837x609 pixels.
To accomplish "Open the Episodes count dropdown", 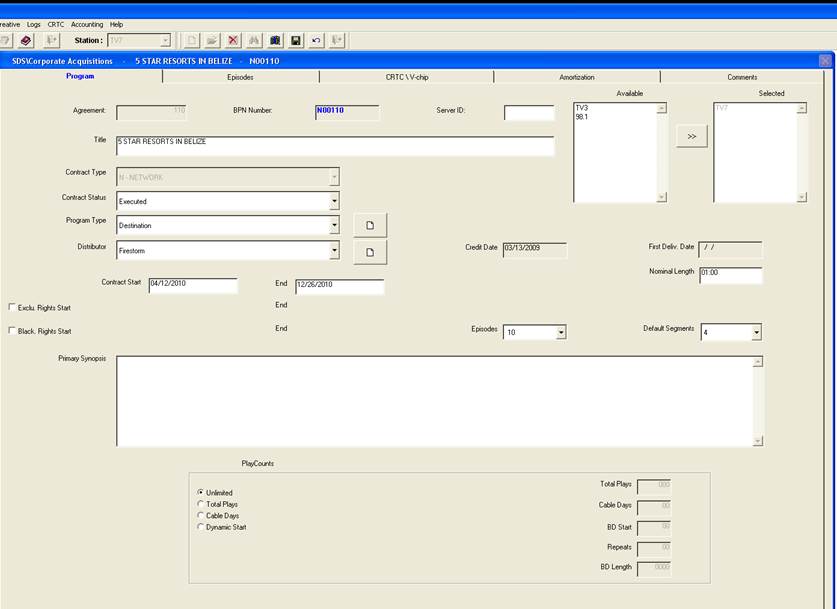I will click(561, 332).
